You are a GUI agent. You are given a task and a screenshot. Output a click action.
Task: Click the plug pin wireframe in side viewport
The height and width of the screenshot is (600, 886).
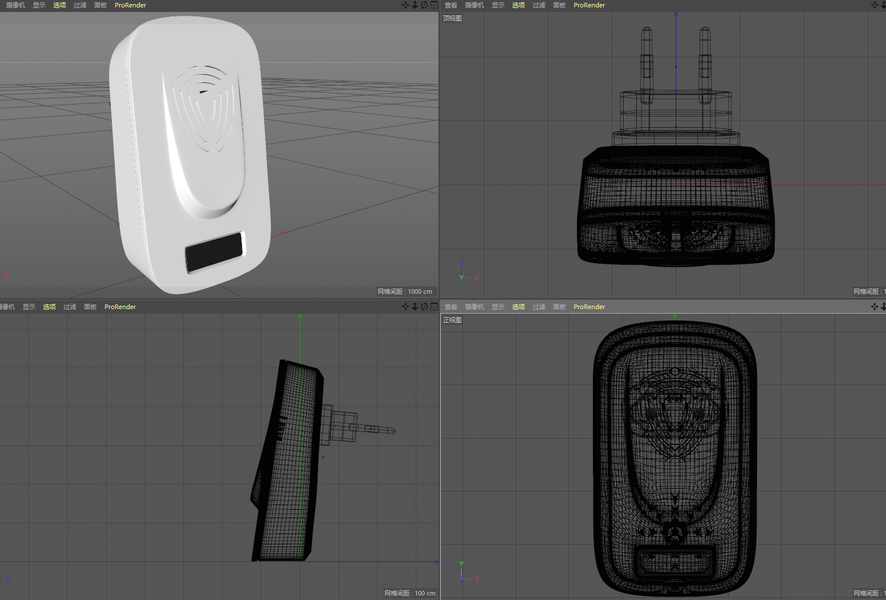click(373, 430)
